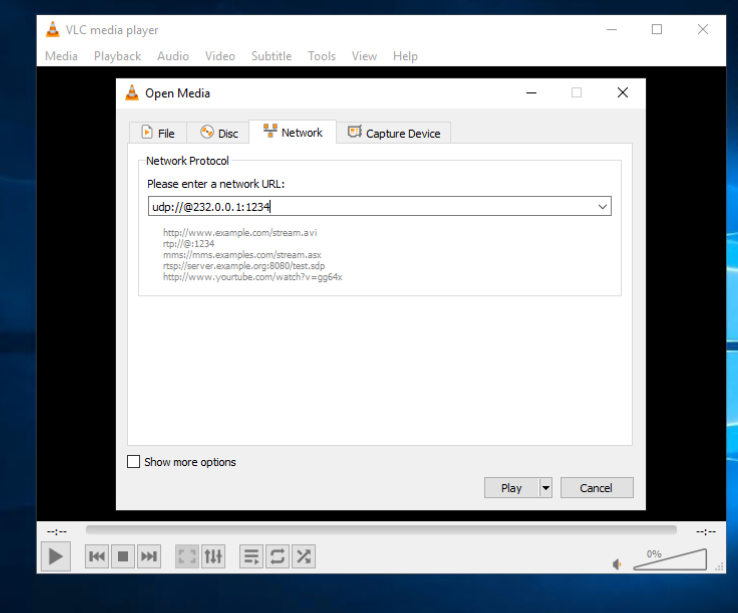This screenshot has height=613, width=738.
Task: Click the window resize grip in VLC corner
Action: [719, 567]
